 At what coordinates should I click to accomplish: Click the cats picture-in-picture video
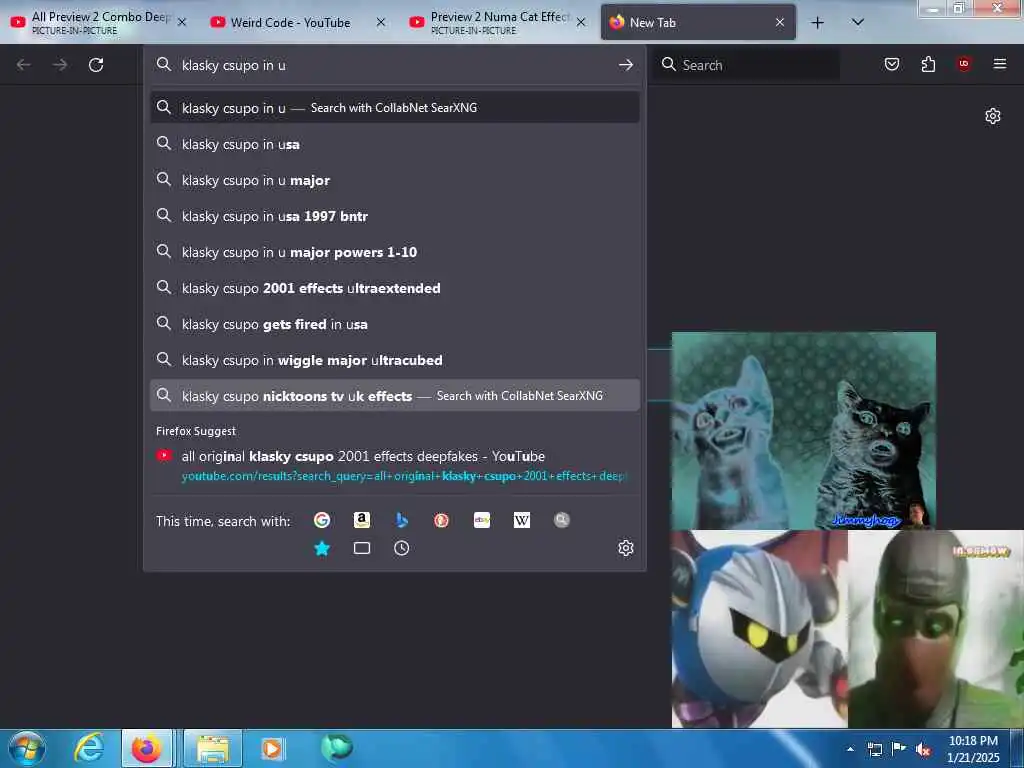coord(803,430)
